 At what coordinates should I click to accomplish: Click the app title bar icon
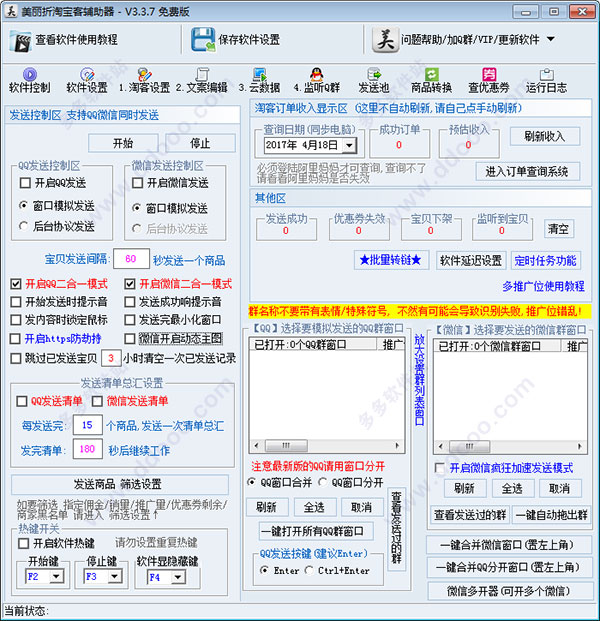pyautogui.click(x=11, y=11)
